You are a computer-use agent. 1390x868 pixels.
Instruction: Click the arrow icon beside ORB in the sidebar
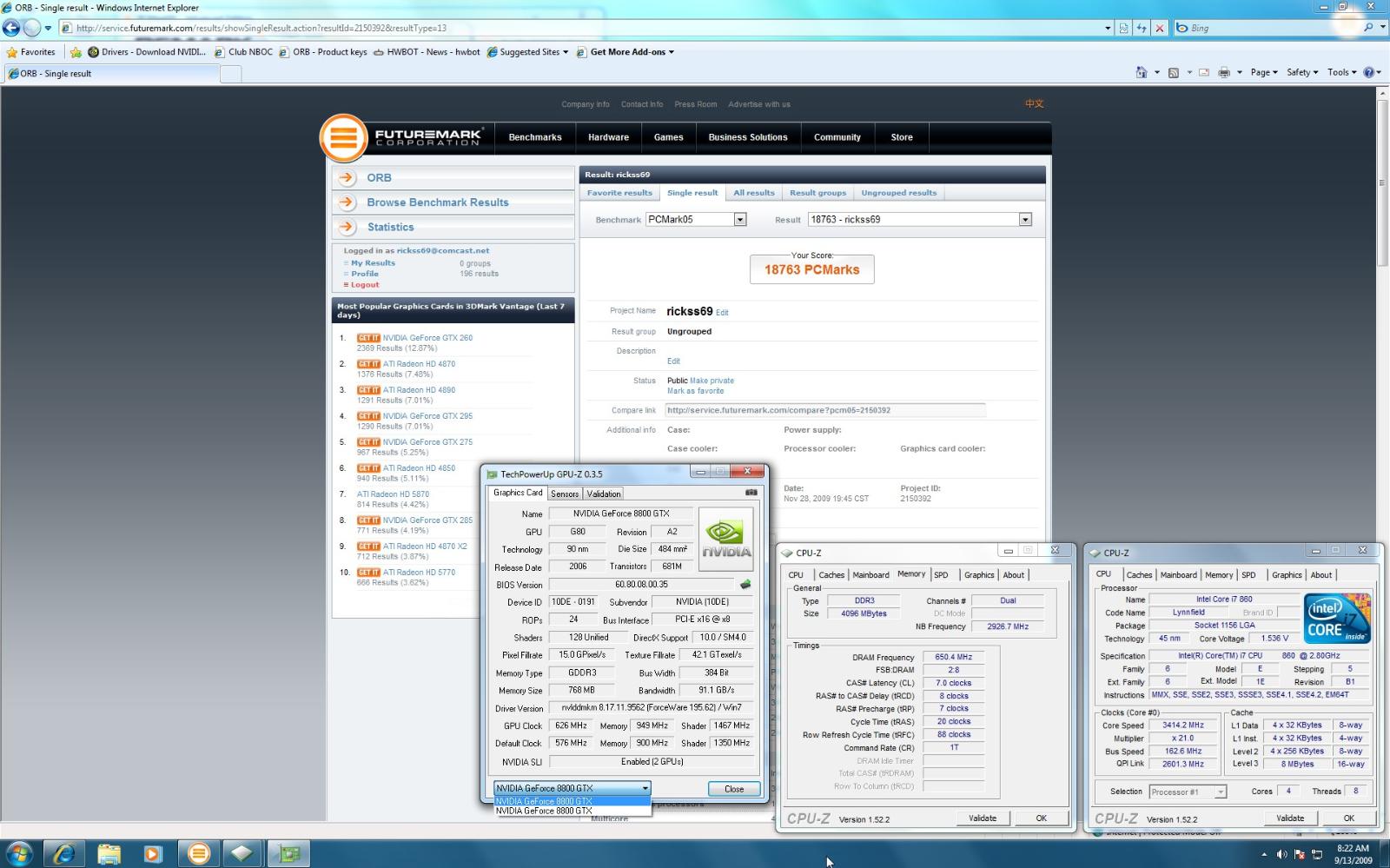coord(347,177)
